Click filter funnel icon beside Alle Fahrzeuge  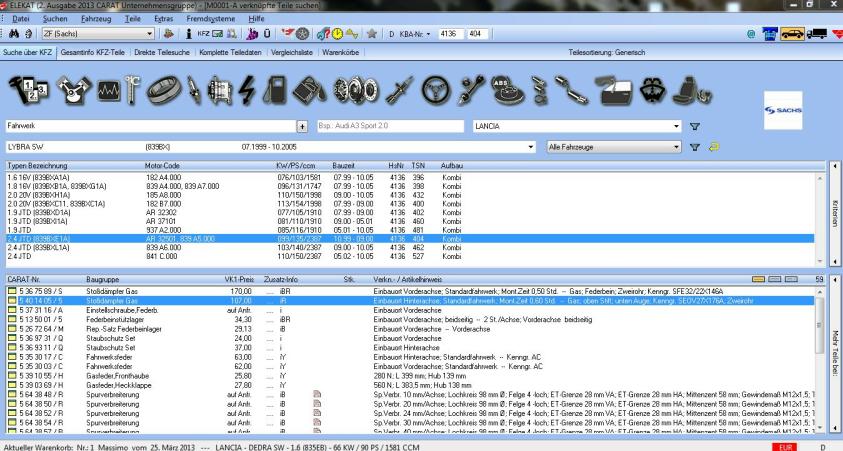click(x=695, y=147)
